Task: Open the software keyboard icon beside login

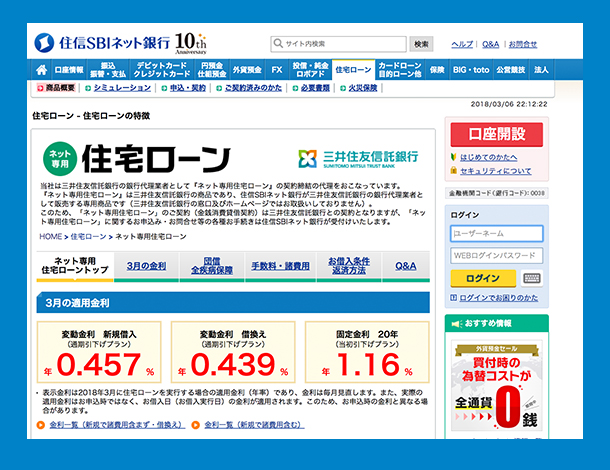Action: click(532, 278)
